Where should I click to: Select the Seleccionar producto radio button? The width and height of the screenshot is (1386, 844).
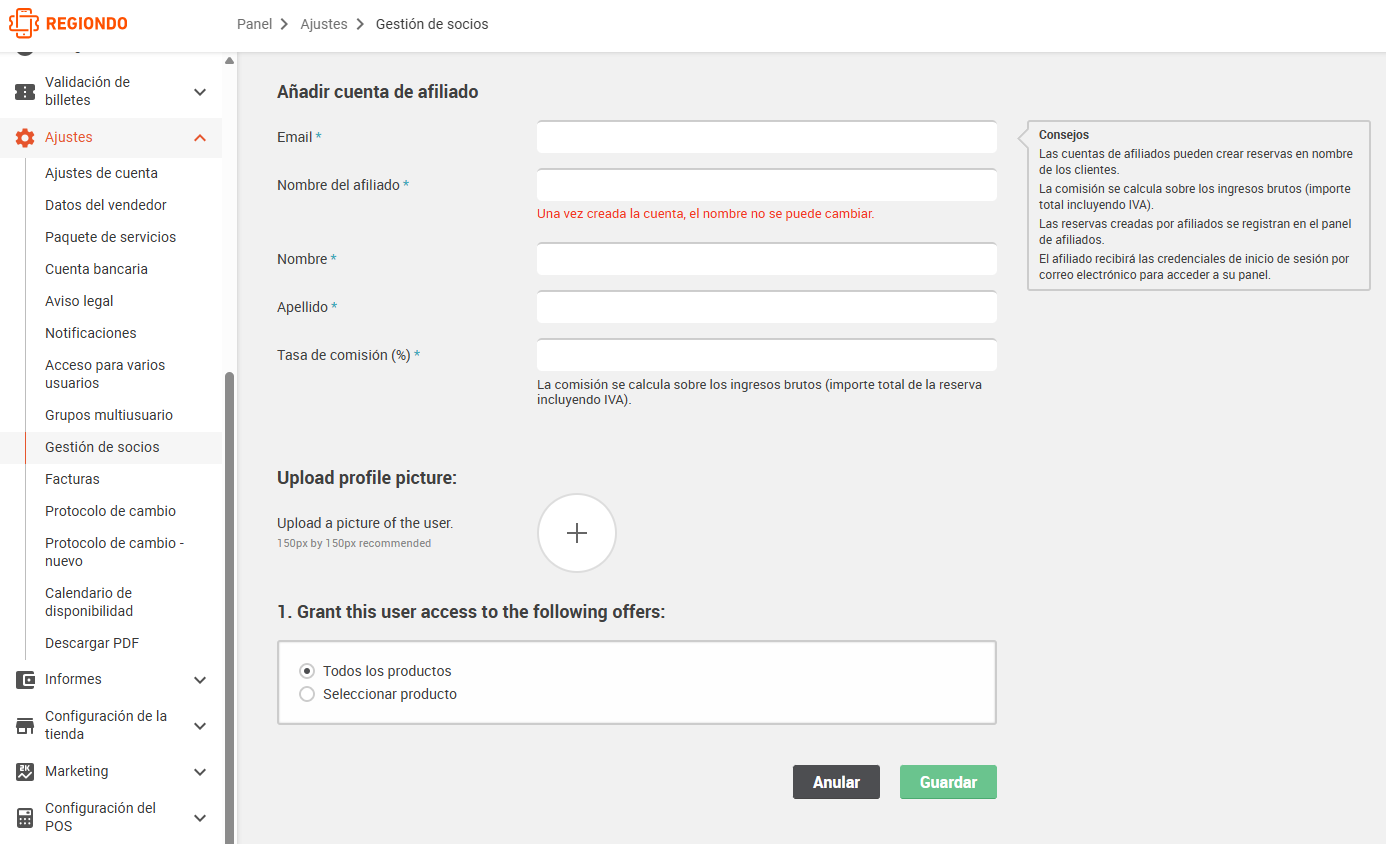click(307, 694)
